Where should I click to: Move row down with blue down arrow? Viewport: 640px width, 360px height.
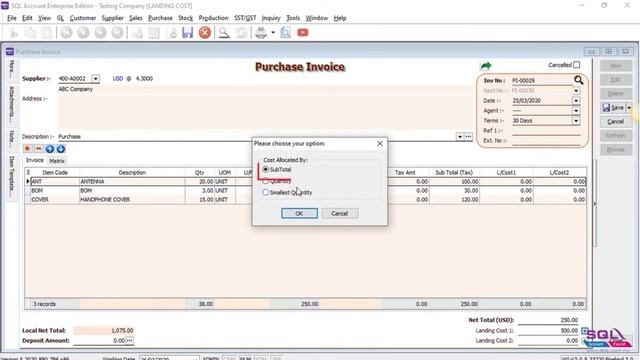click(61, 149)
